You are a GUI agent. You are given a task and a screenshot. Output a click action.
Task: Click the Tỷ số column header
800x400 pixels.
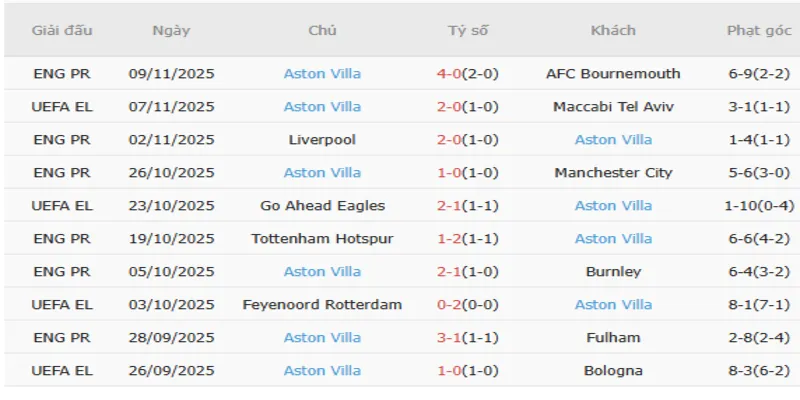(468, 30)
